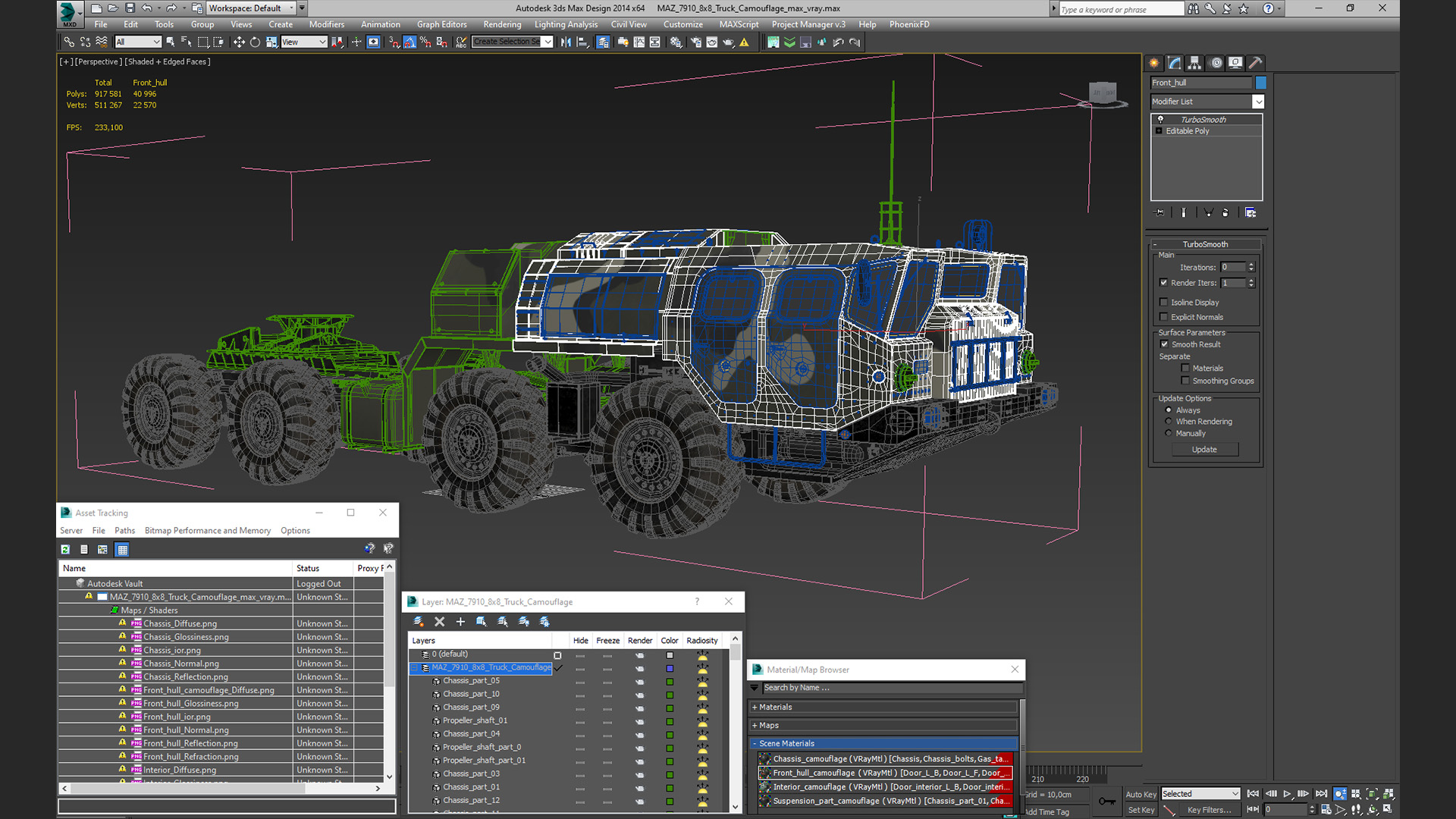Image resolution: width=1456 pixels, height=819 pixels.
Task: Click the Chassis_part_05 layer color swatch
Action: point(670,682)
